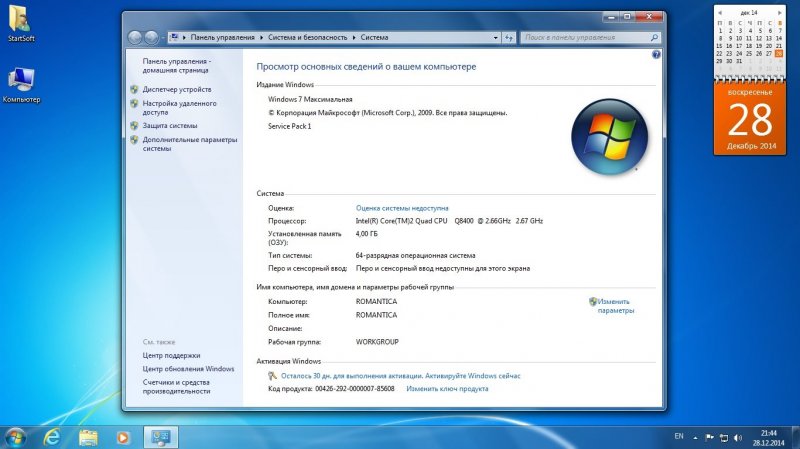Click Изменить параметры link
This screenshot has height=449, width=800.
(616, 306)
